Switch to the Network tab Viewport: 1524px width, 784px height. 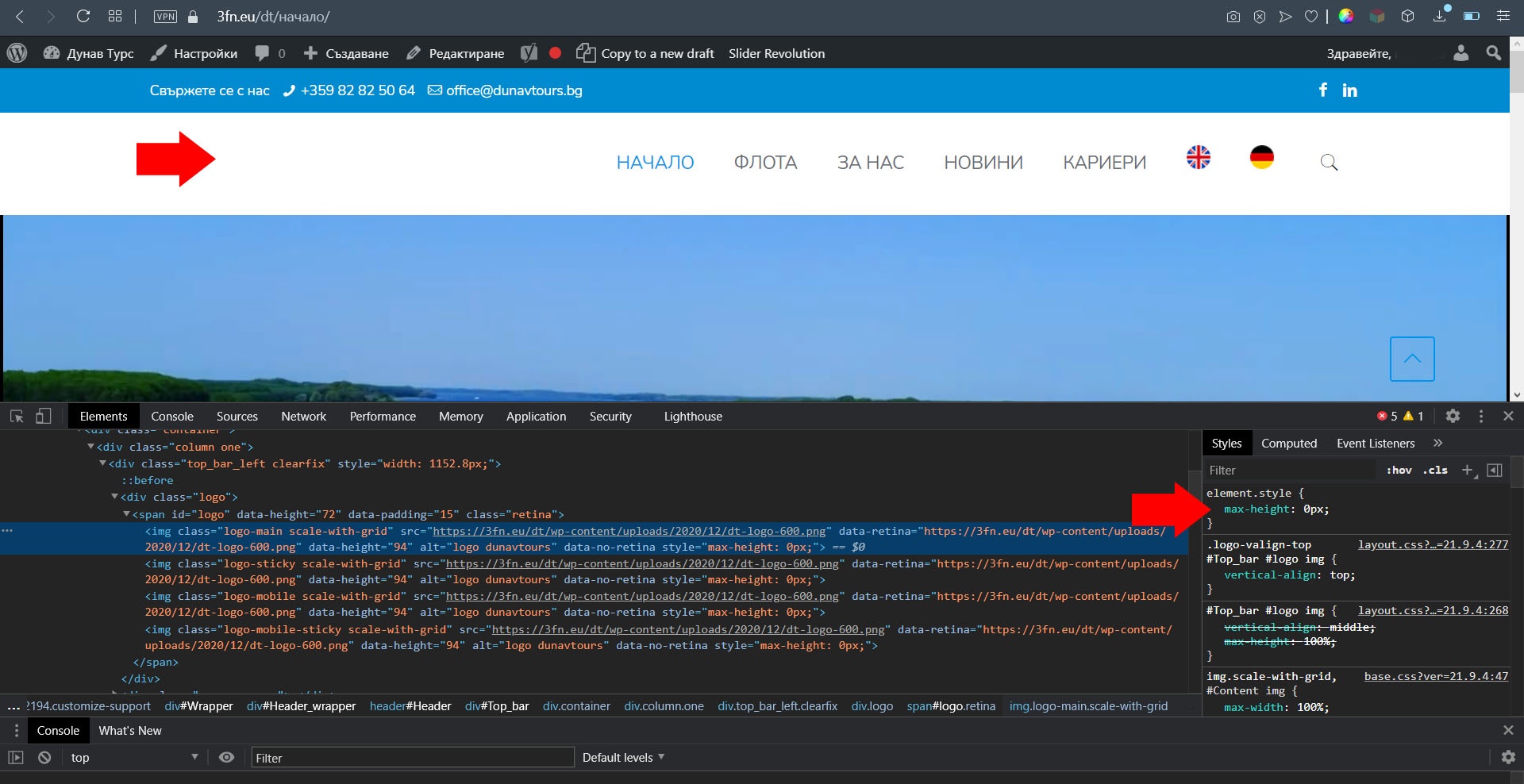(303, 417)
